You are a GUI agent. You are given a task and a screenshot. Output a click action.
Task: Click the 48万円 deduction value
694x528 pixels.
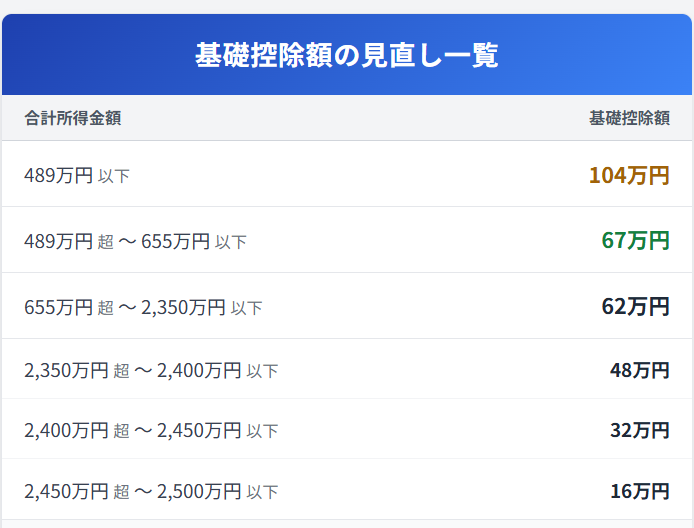point(639,371)
